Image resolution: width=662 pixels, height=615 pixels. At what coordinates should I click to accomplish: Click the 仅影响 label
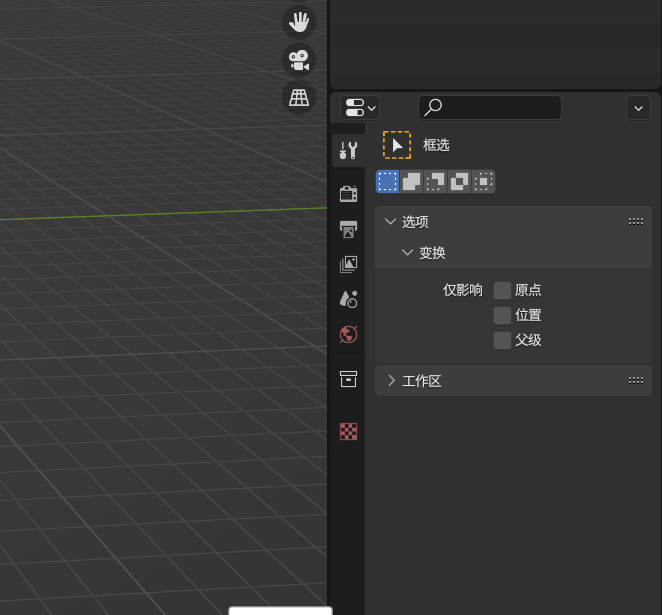(x=463, y=290)
